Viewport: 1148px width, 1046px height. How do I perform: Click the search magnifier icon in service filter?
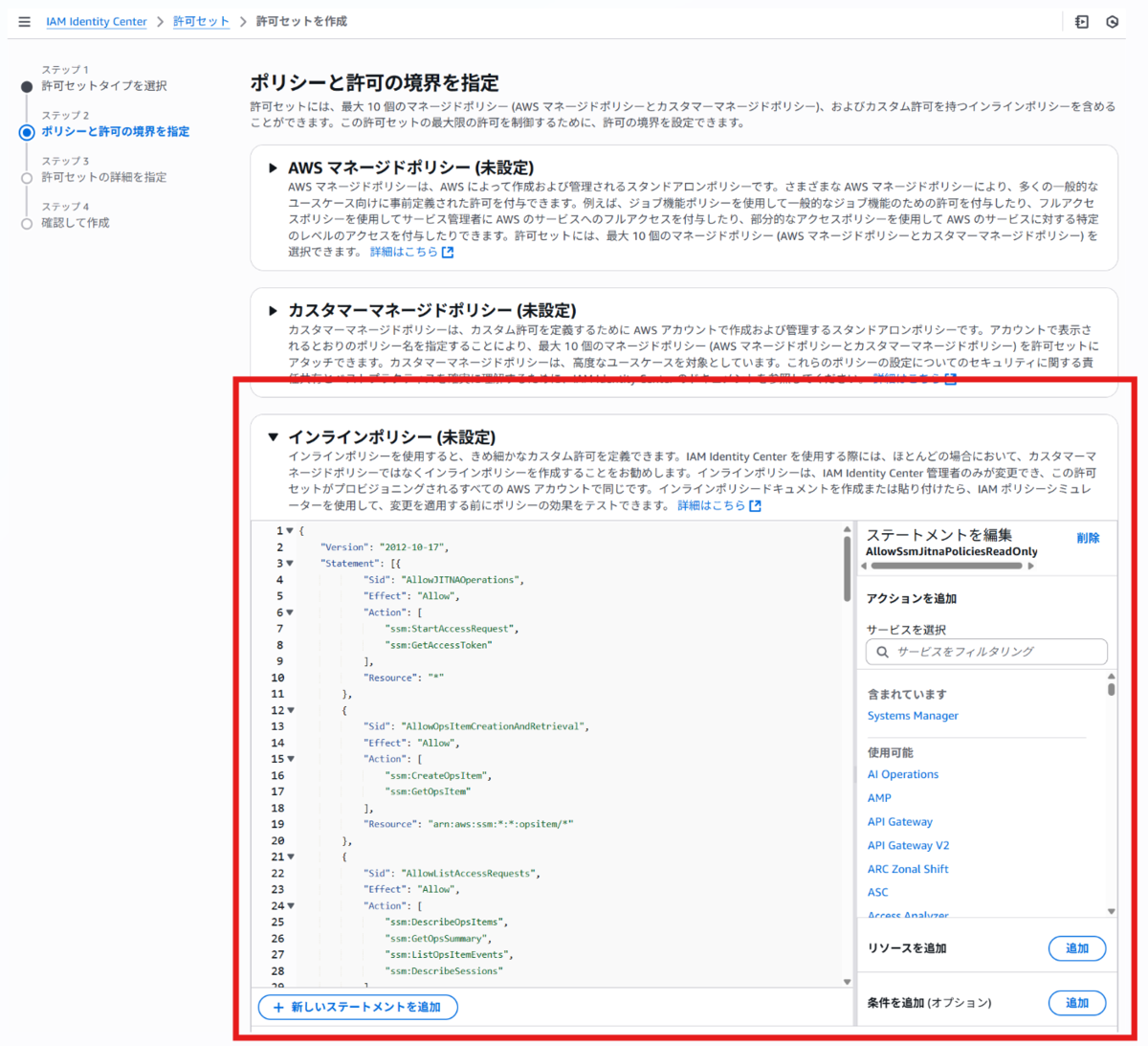(x=882, y=652)
